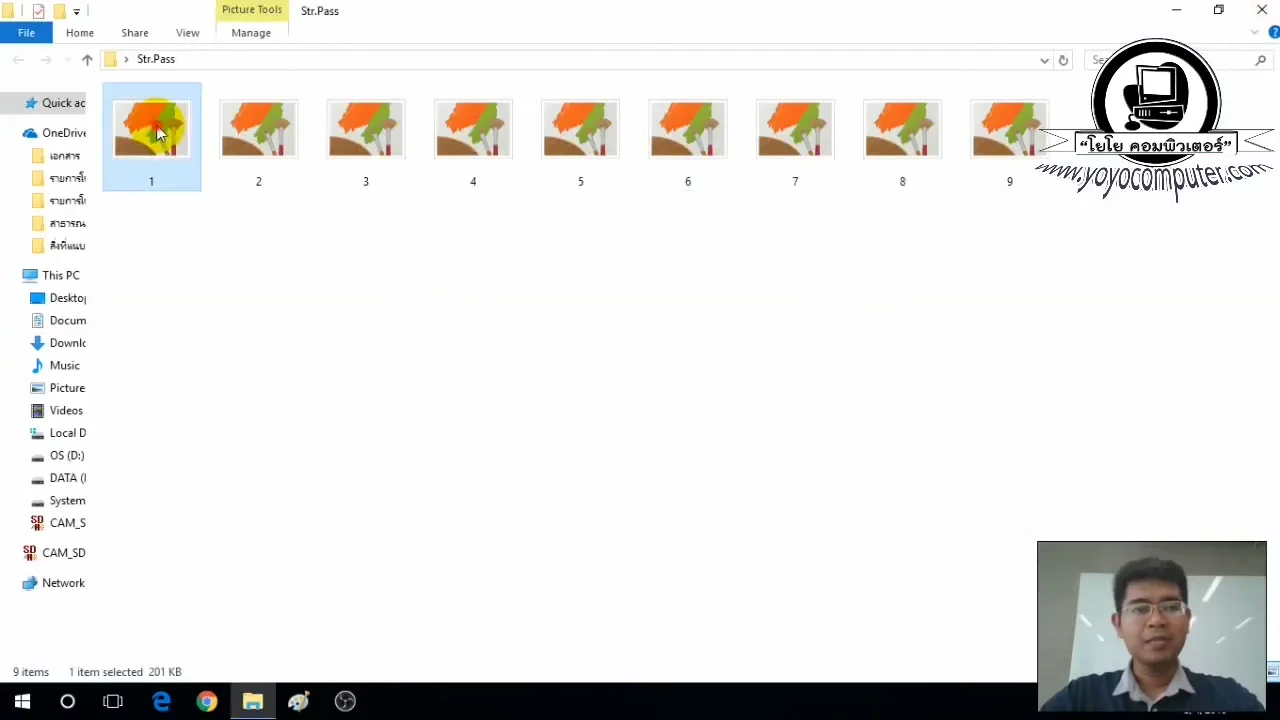Screen dimensions: 1280x720
Task: Refresh the folder using the refresh button
Action: pos(1063,60)
